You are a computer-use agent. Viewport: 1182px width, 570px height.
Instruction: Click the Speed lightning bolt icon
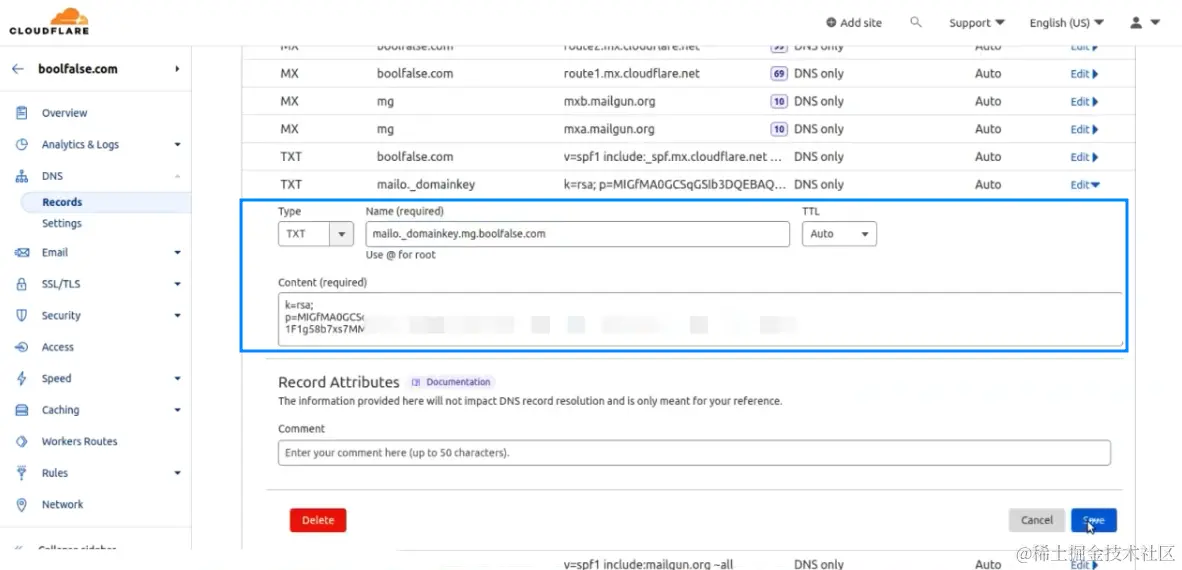[x=22, y=378]
